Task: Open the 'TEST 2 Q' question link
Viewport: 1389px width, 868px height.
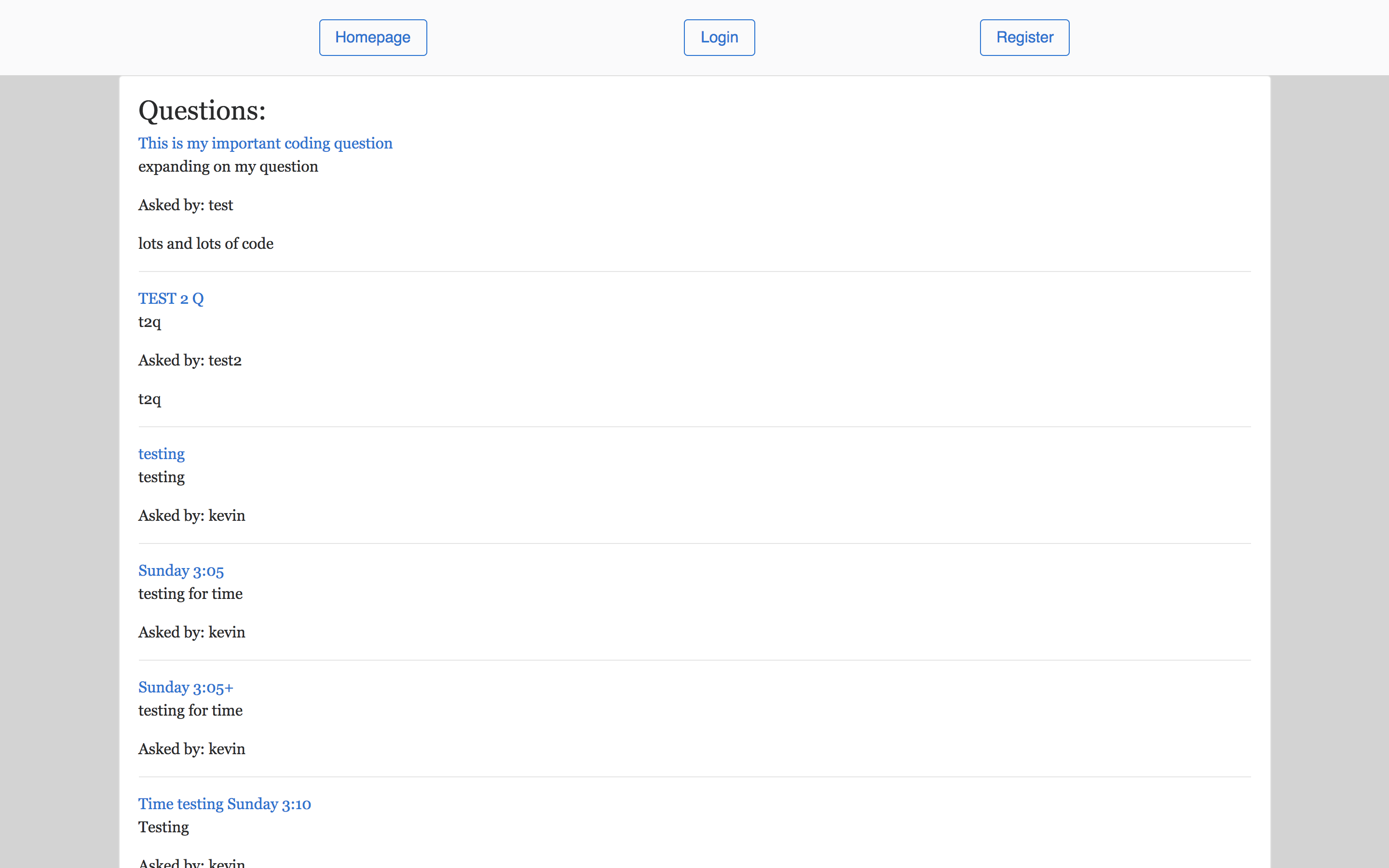Action: pos(171,298)
